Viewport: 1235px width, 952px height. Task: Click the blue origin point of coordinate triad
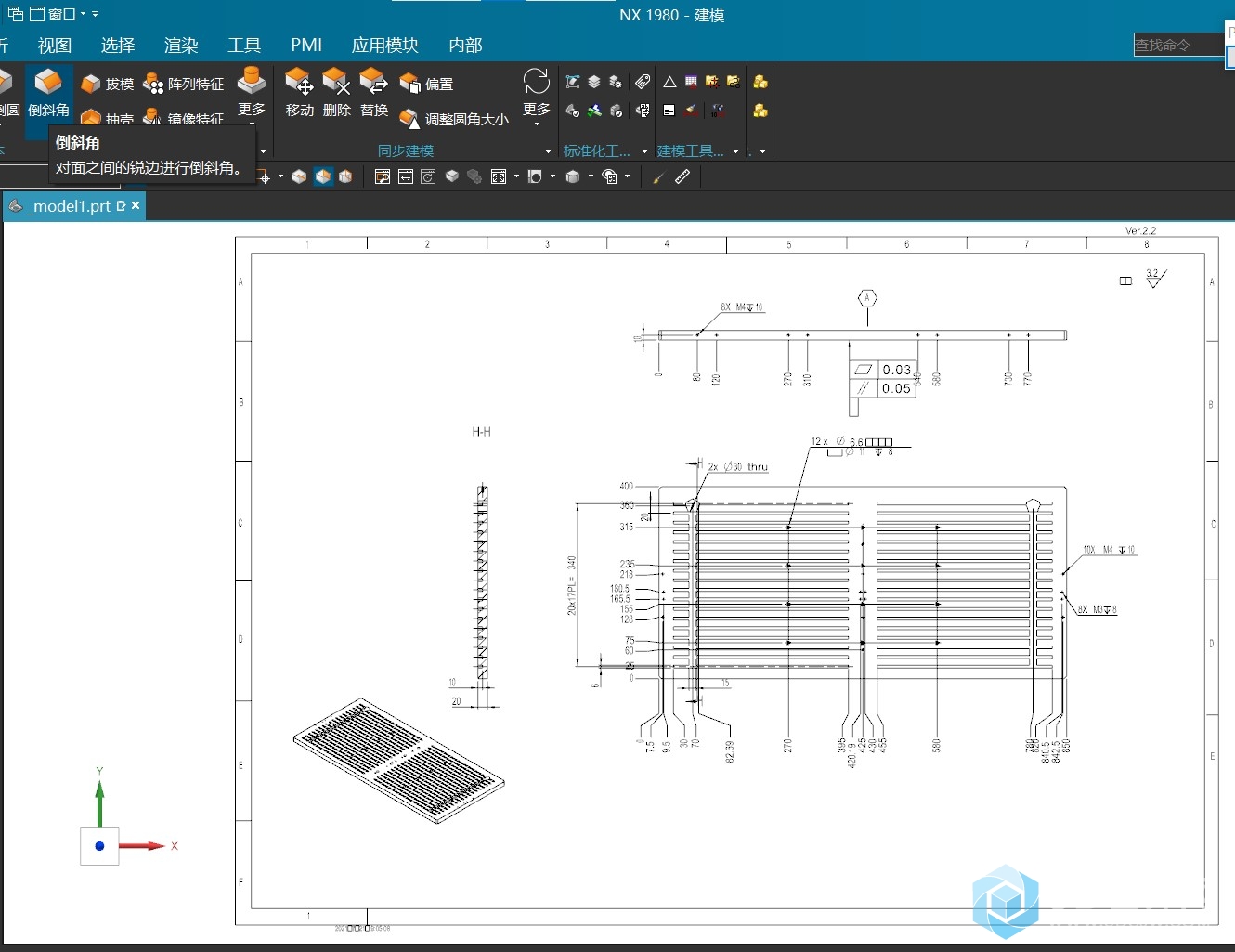point(99,846)
